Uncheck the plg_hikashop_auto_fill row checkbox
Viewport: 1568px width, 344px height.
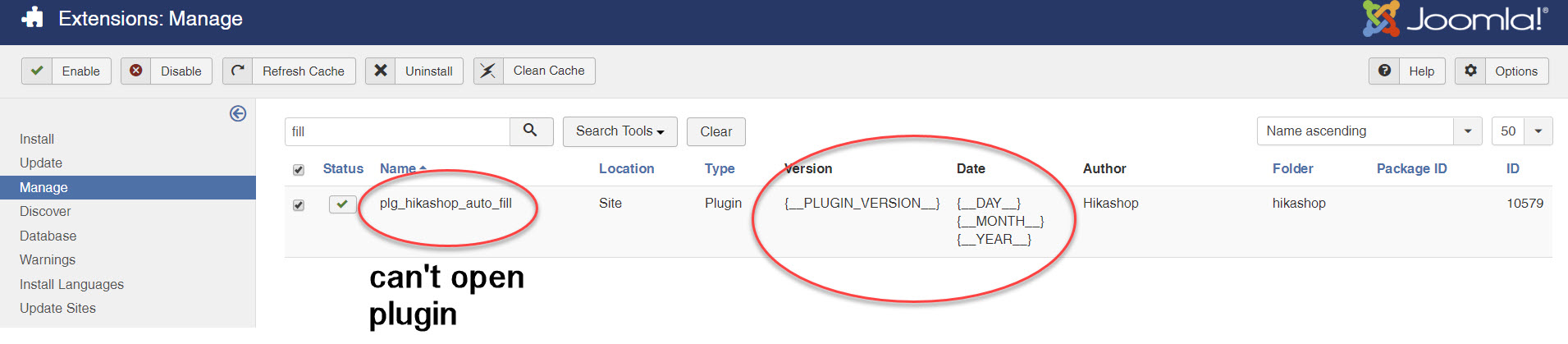pos(299,205)
